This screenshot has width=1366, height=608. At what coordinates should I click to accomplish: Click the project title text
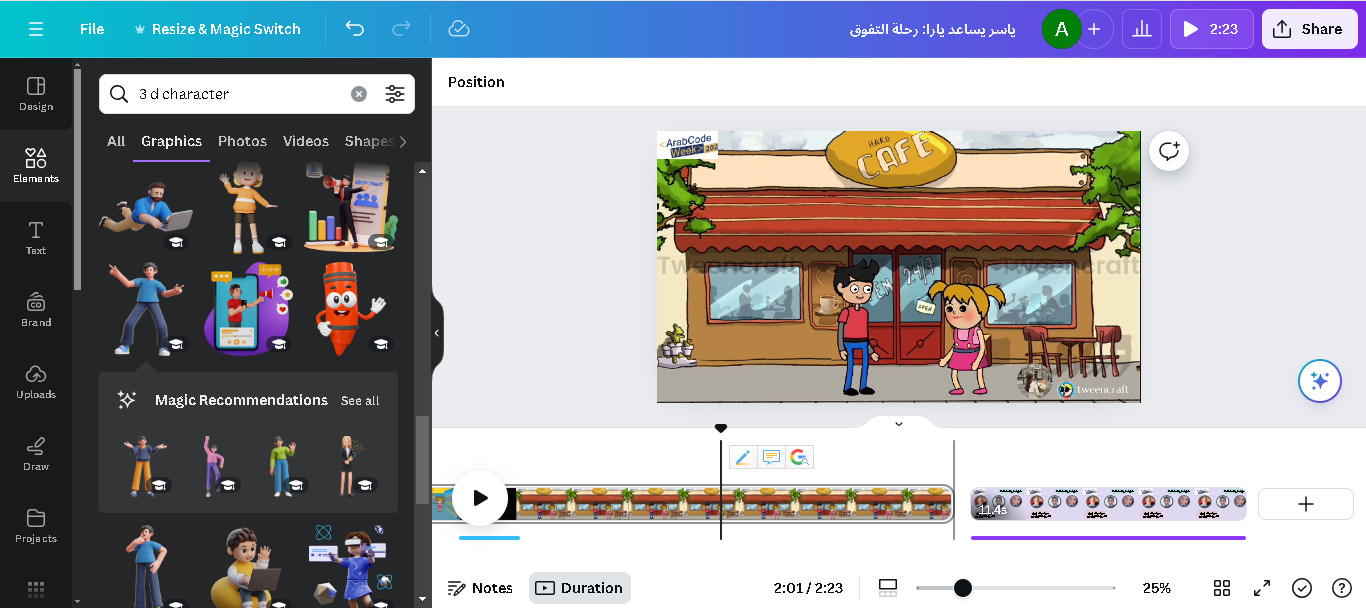(x=933, y=29)
